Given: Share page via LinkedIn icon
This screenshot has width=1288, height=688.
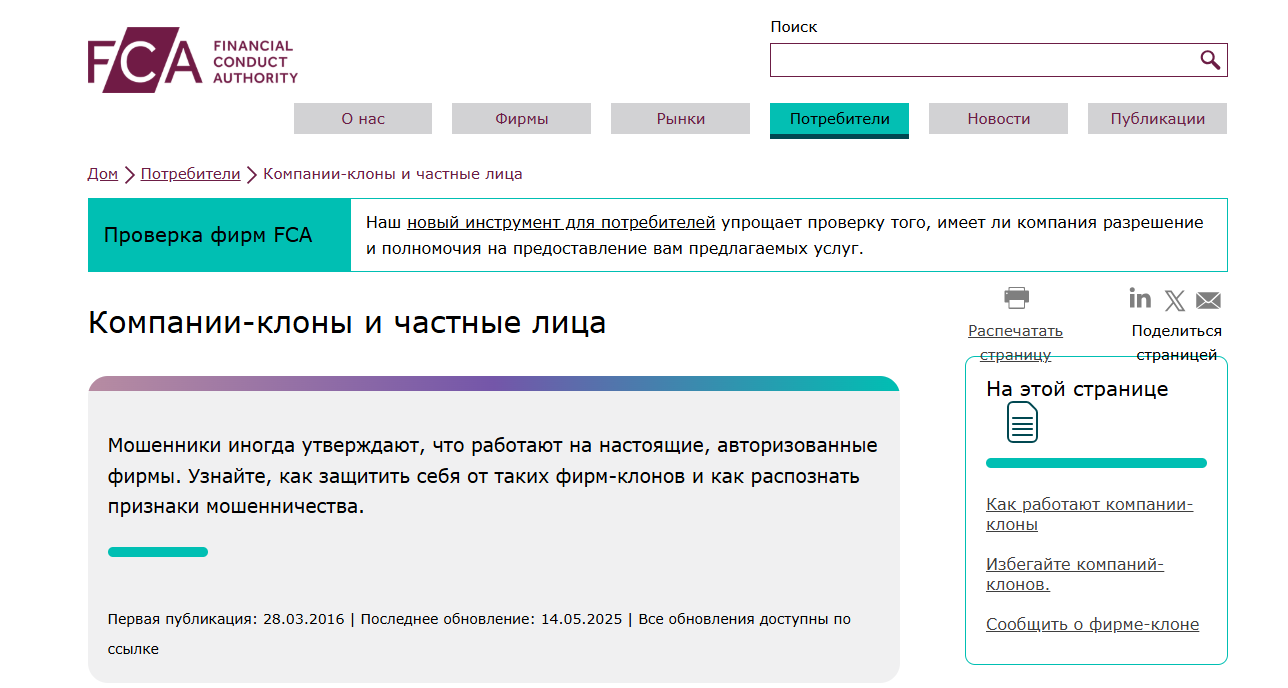Looking at the screenshot, I should [1140, 298].
